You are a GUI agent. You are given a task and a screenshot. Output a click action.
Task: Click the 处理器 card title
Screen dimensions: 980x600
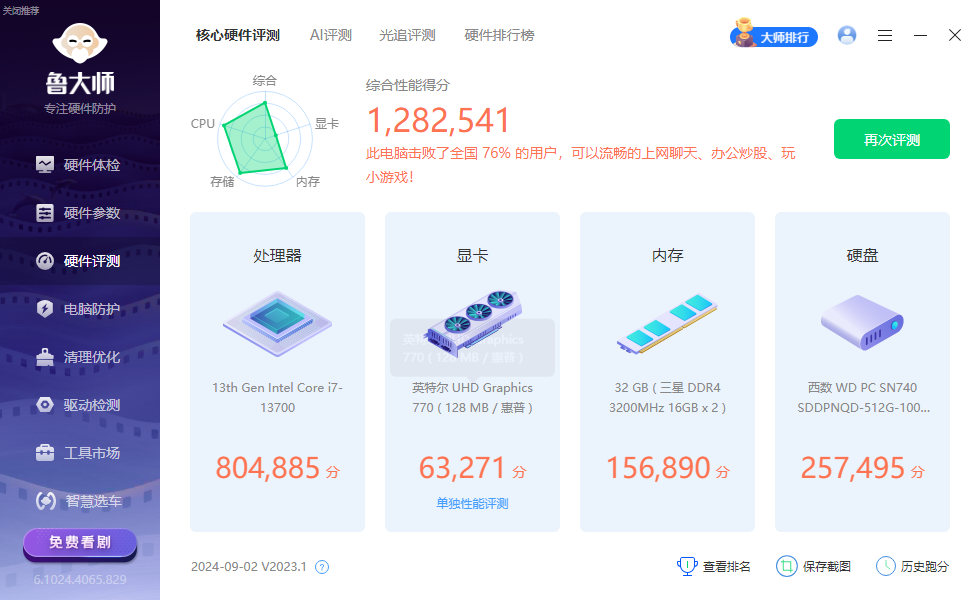(278, 256)
